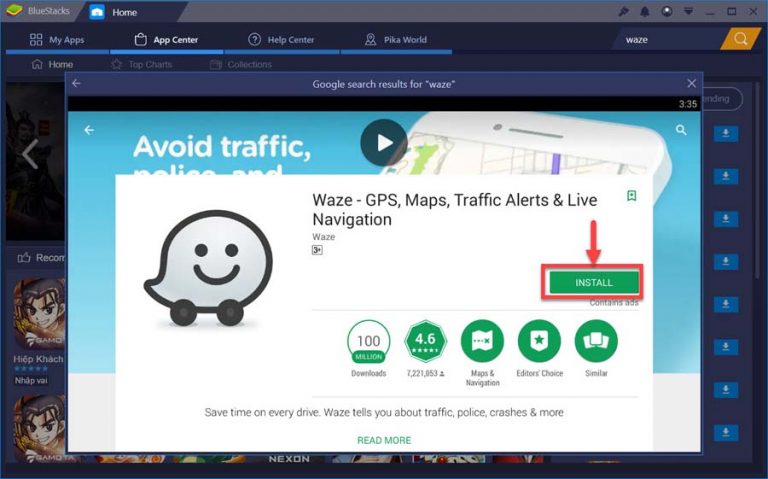Play the Waze promo video
The width and height of the screenshot is (768, 479).
tap(384, 143)
